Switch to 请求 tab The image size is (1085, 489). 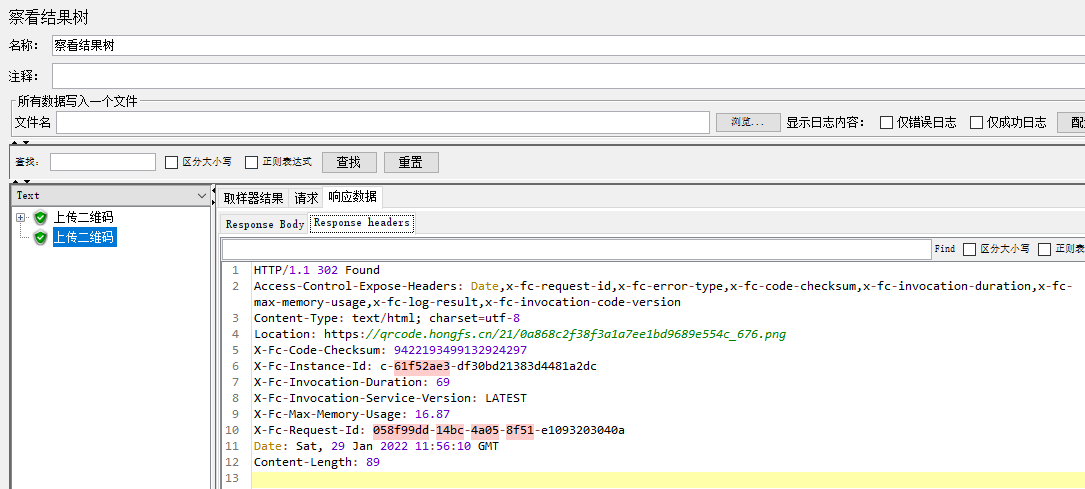[x=307, y=198]
